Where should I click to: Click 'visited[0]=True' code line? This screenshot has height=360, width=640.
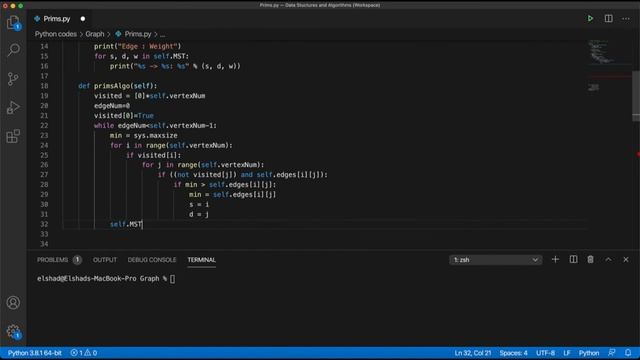pos(124,116)
